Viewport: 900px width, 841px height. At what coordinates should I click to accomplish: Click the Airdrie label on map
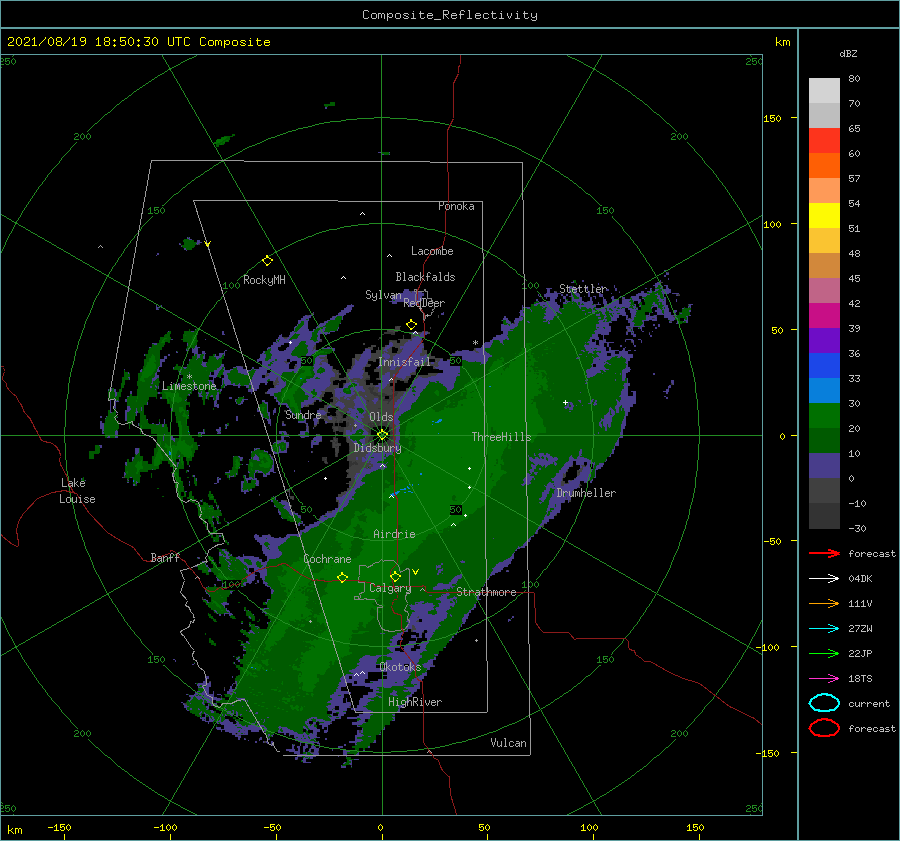[394, 534]
